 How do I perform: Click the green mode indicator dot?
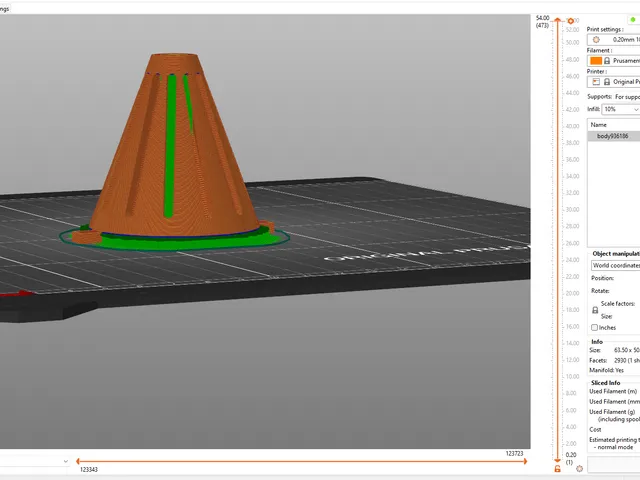tap(633, 19)
